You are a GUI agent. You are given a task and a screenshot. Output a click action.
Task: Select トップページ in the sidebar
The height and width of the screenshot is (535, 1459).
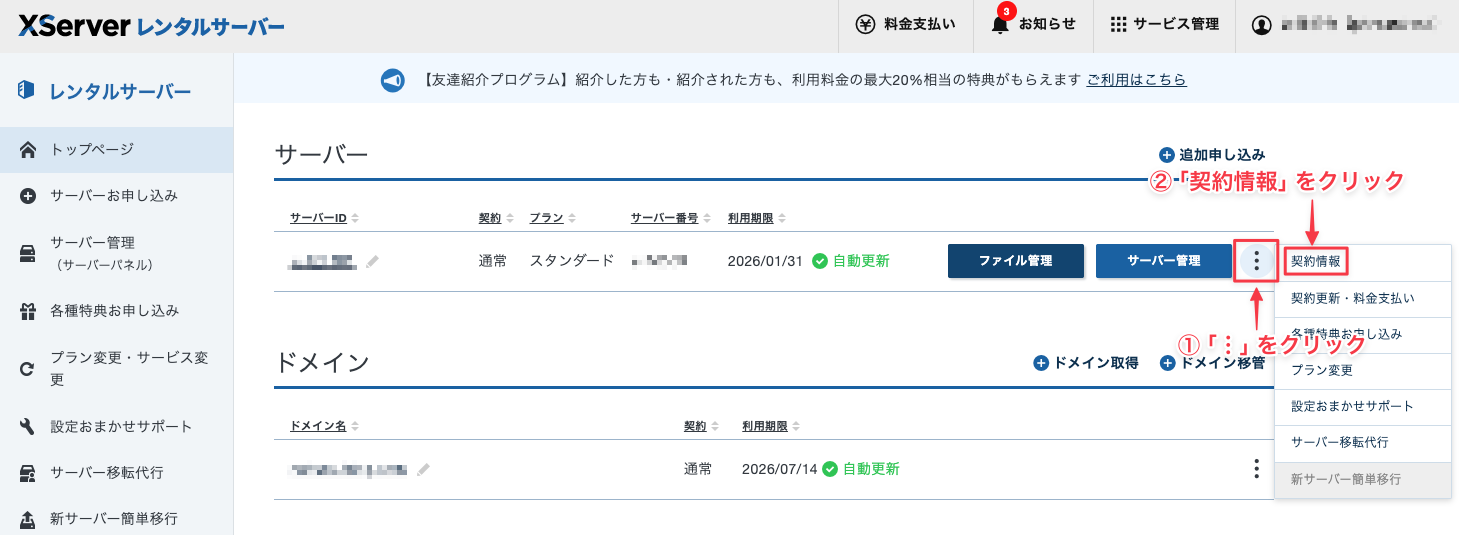(116, 150)
